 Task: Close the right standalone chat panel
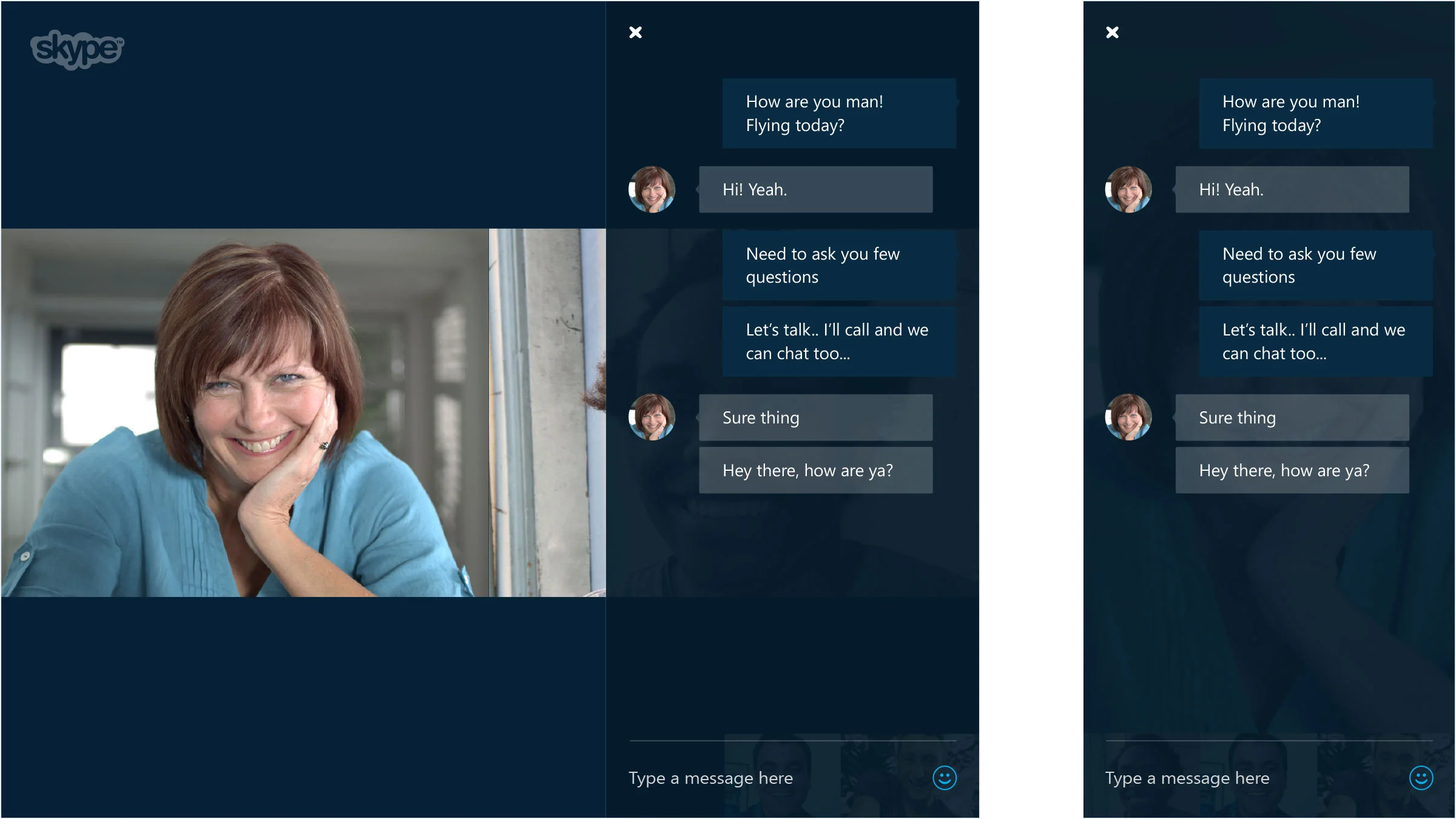[x=1112, y=32]
